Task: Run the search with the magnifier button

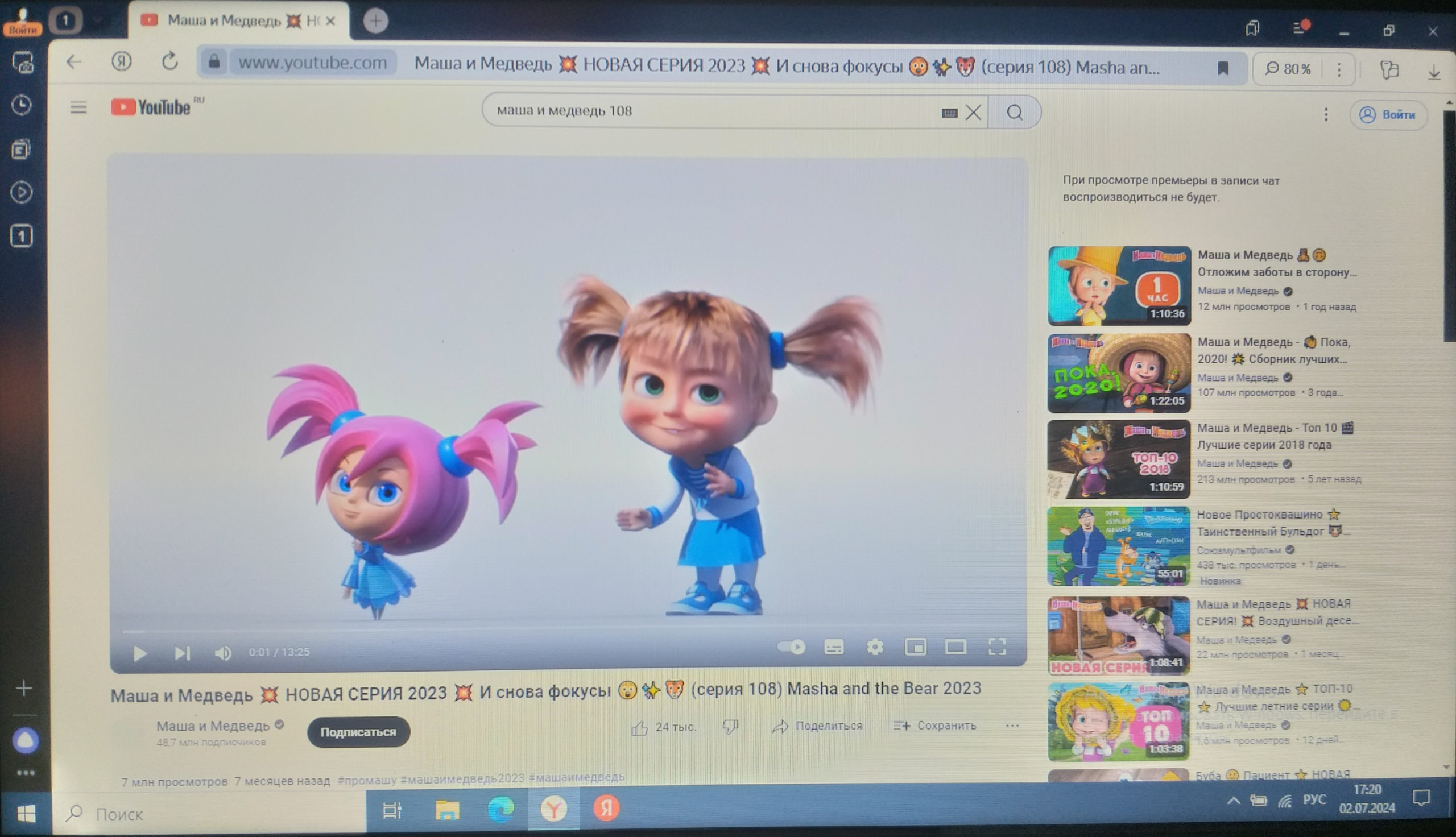Action: [1015, 113]
